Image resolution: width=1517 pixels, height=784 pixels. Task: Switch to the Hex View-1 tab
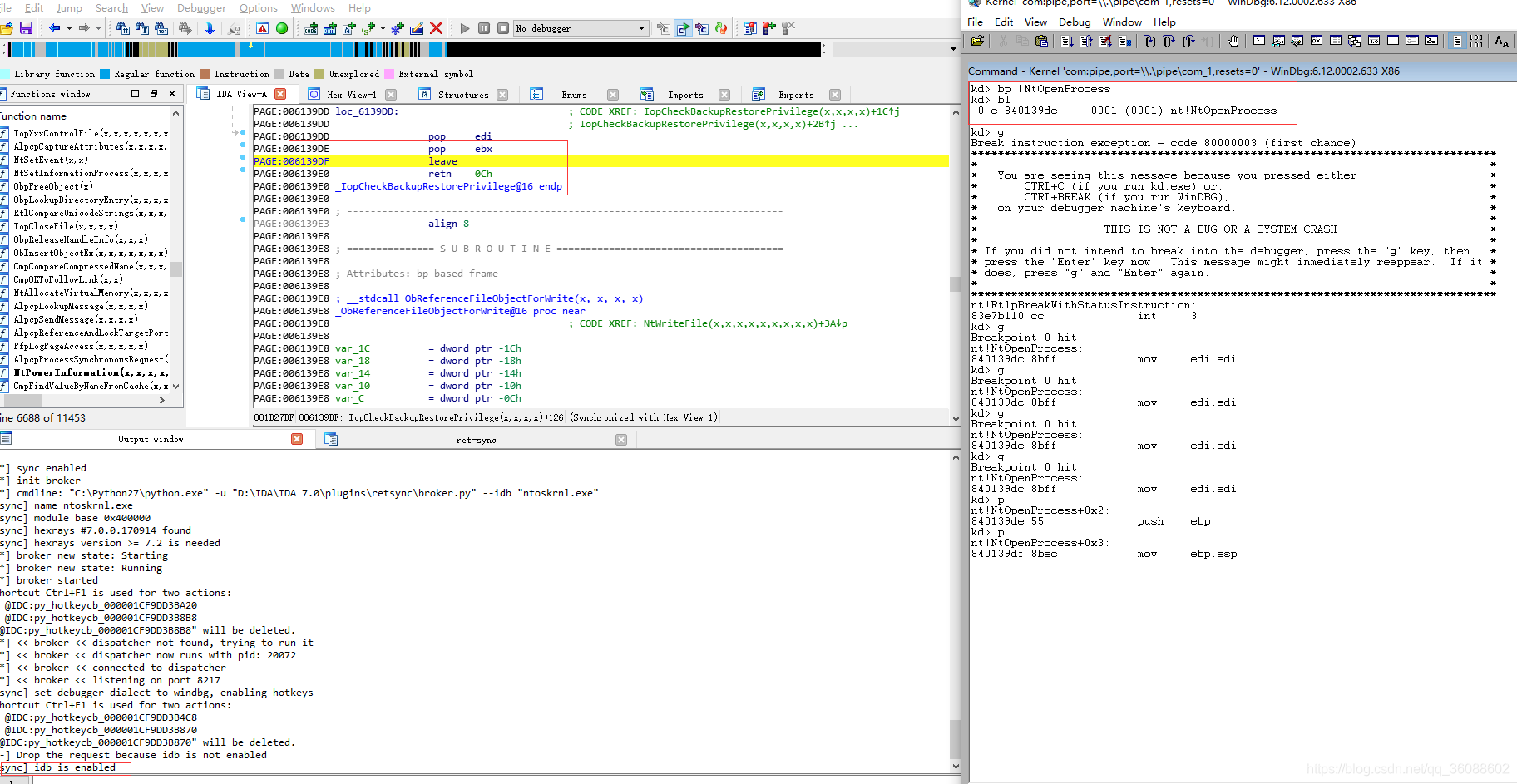click(352, 95)
